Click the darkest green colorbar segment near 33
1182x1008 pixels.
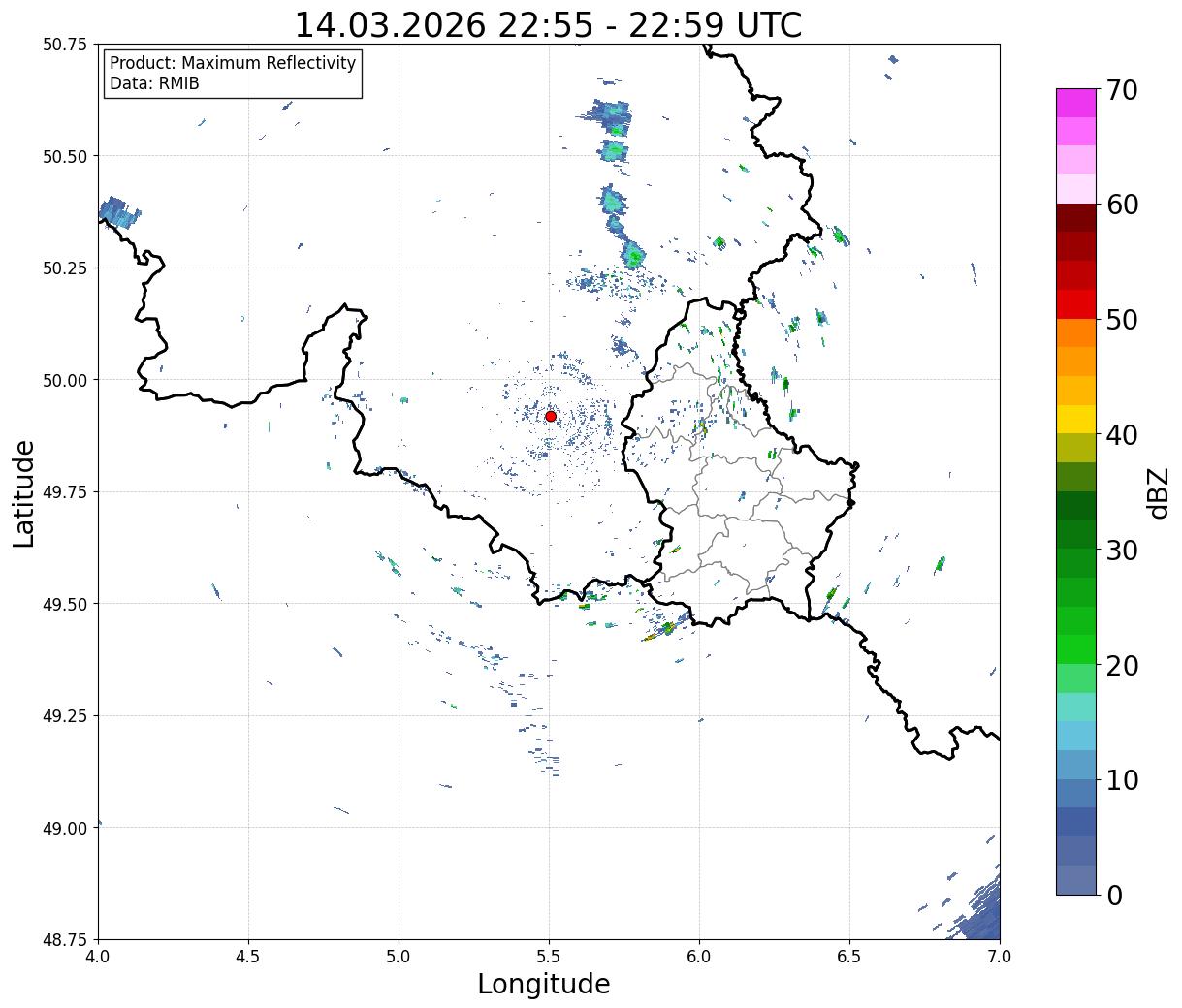pyautogui.click(x=1076, y=505)
